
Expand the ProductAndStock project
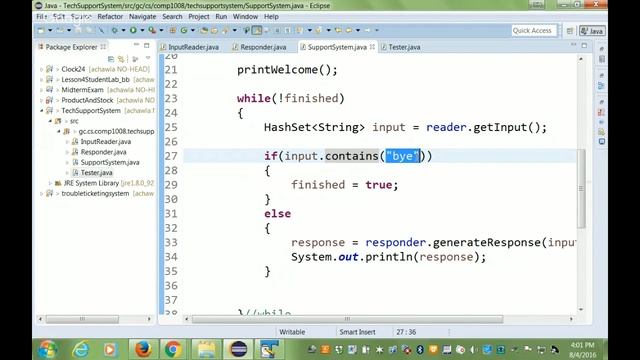pyautogui.click(x=41, y=100)
